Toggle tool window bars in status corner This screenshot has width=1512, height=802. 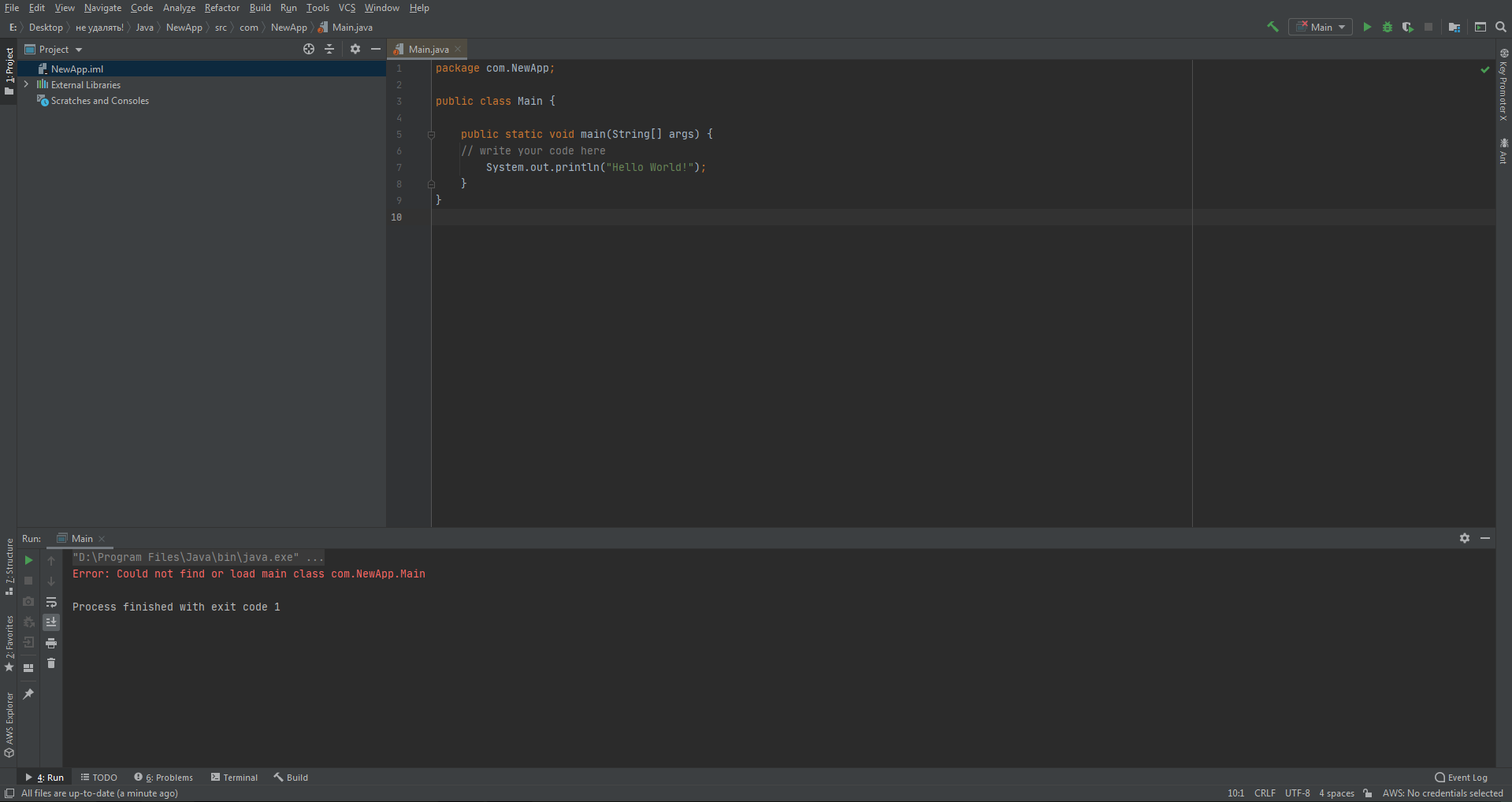[x=9, y=793]
